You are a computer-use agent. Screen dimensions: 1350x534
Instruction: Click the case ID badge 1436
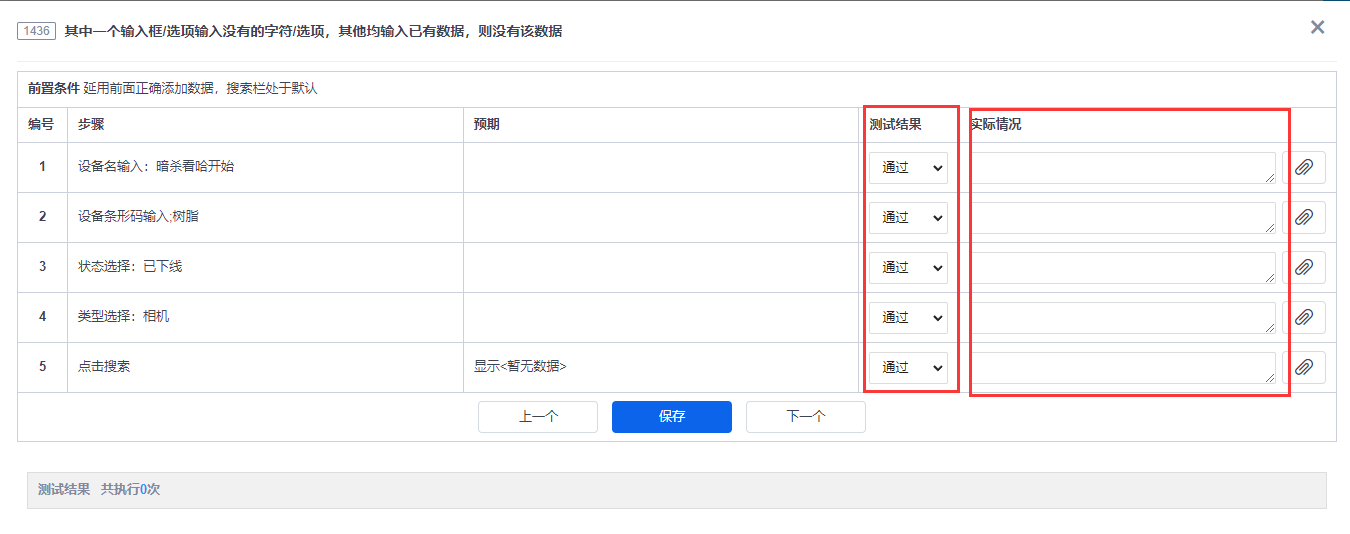(x=36, y=32)
